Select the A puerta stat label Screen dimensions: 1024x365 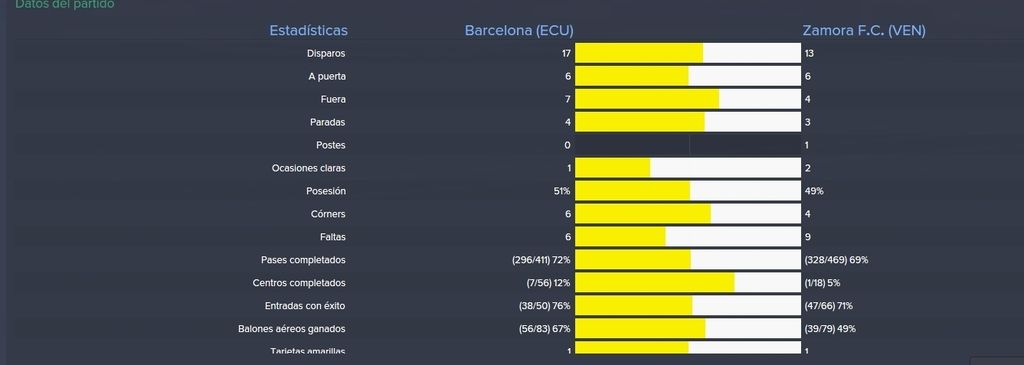click(327, 76)
